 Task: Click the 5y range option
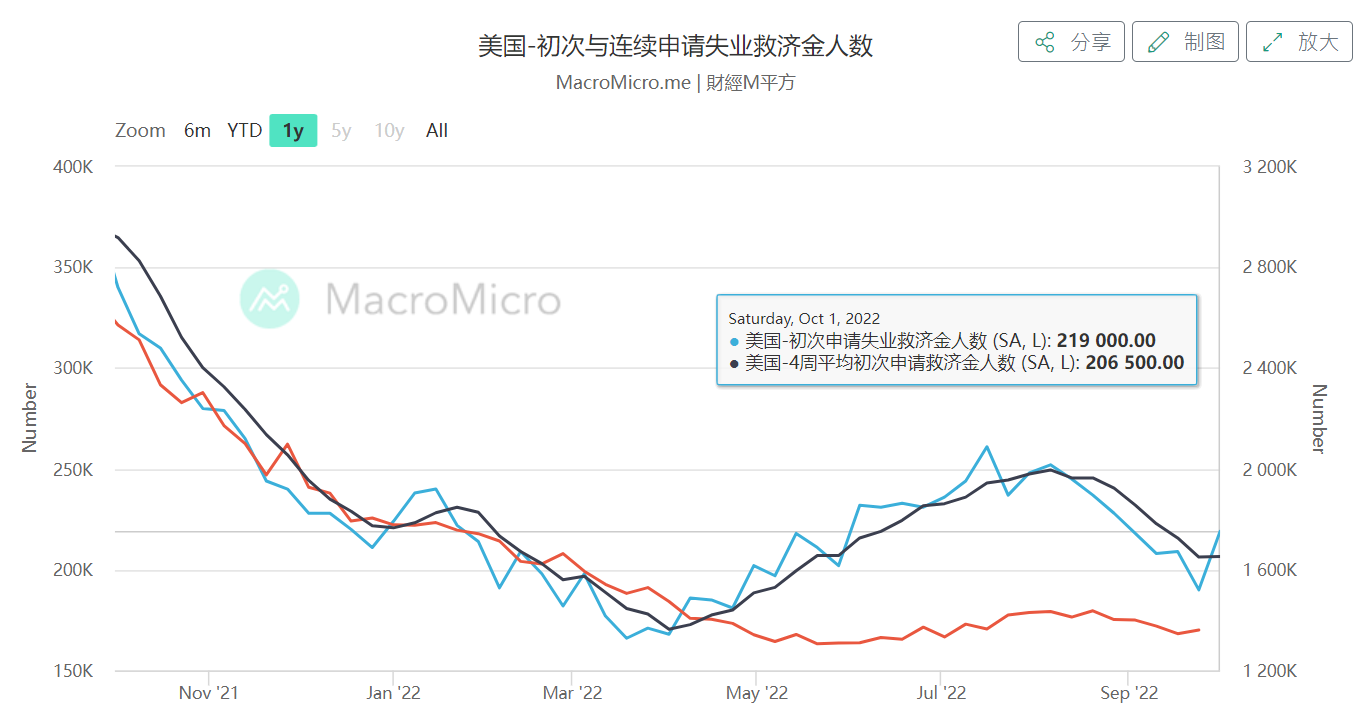point(340,130)
